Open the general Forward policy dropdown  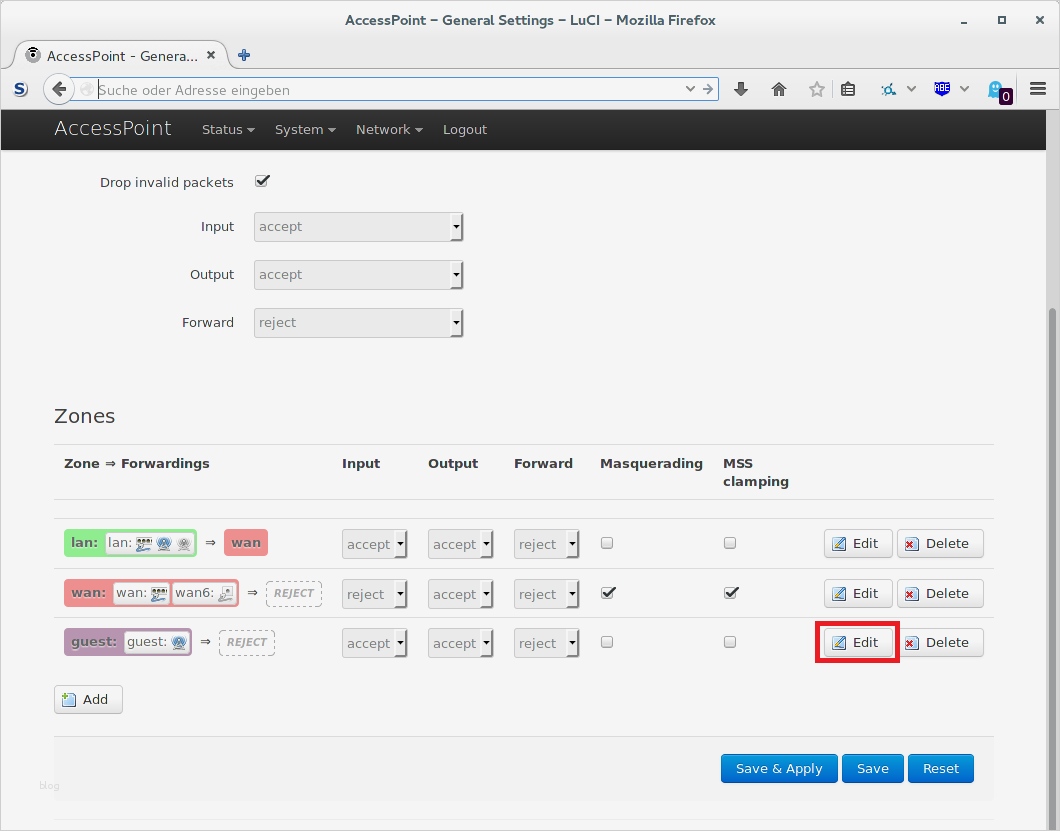pyautogui.click(x=358, y=323)
